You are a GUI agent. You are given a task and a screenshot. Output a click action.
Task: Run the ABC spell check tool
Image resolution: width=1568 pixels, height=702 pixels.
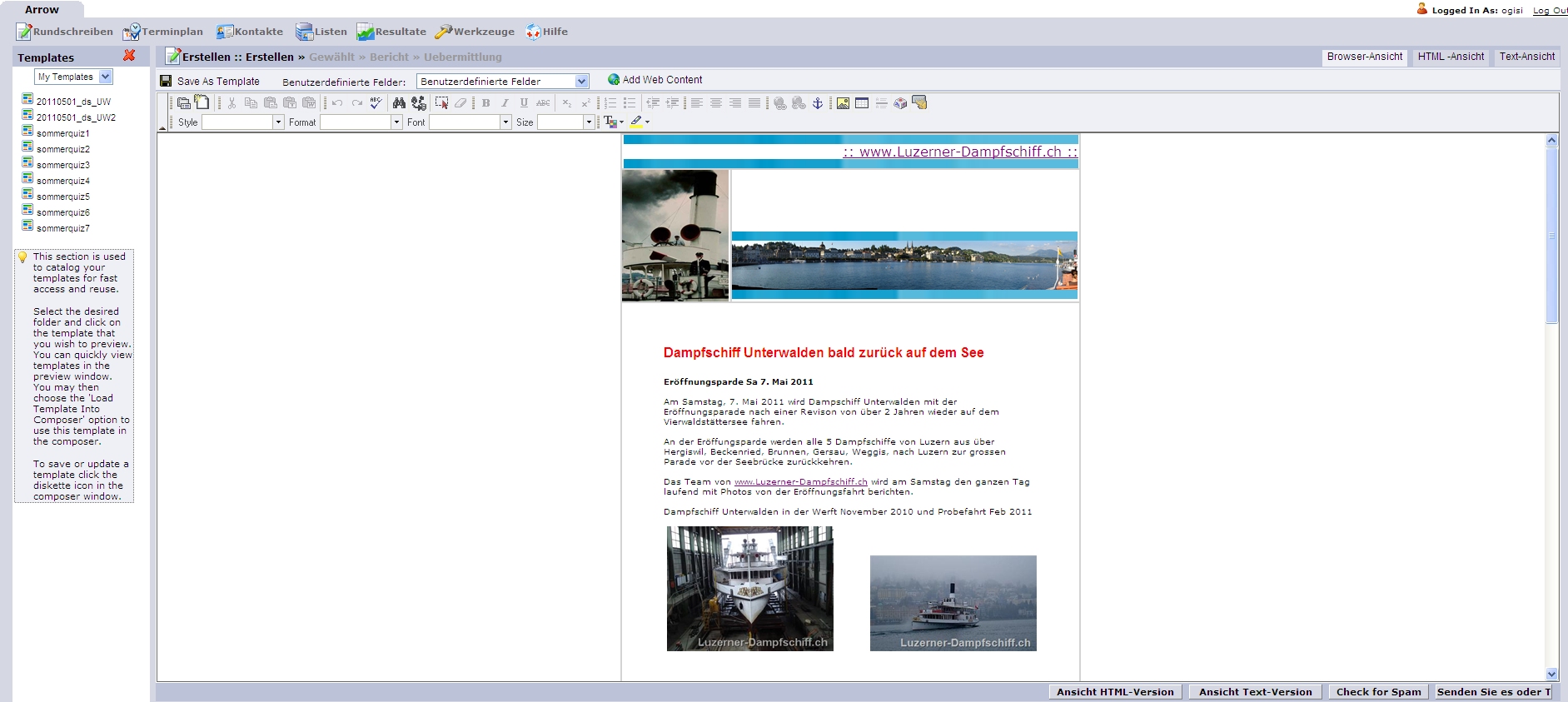point(376,102)
